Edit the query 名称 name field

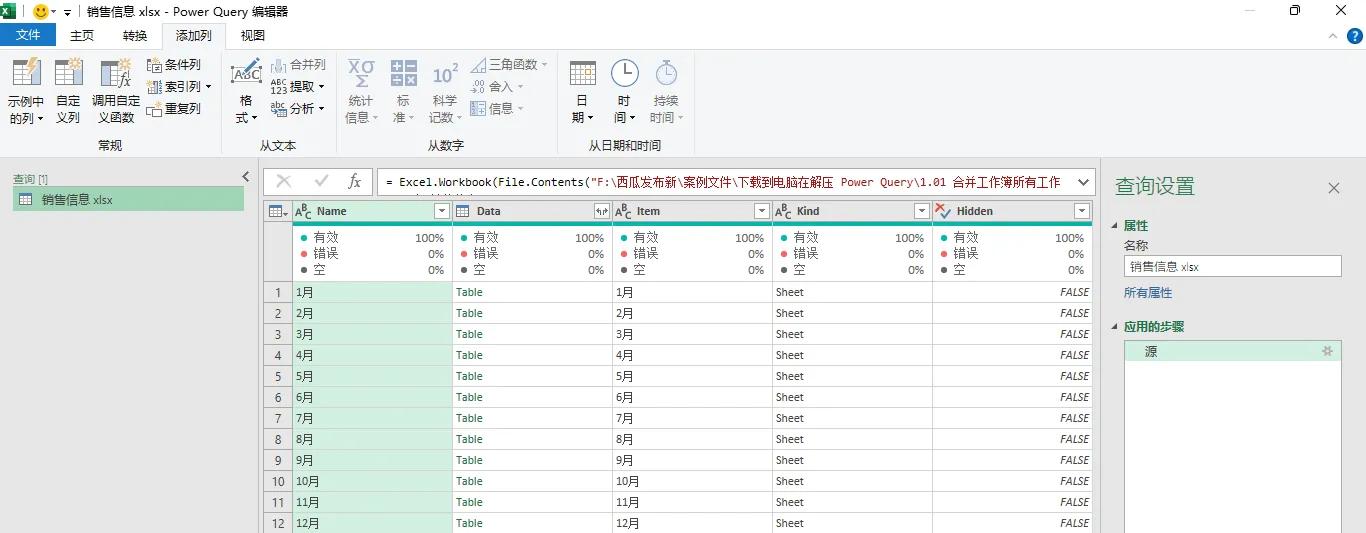(x=1232, y=267)
